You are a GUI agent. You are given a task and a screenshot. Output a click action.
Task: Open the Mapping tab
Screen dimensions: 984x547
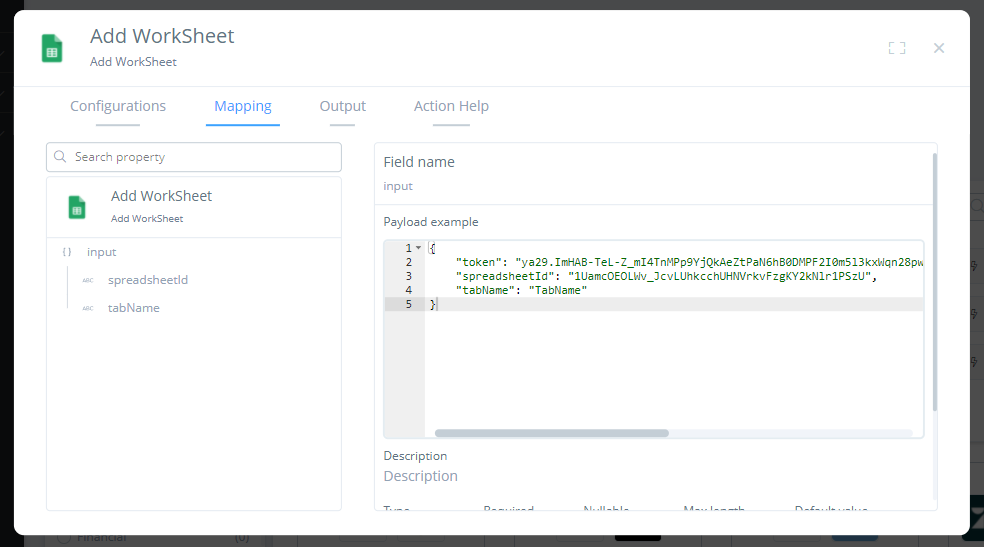[x=243, y=106]
